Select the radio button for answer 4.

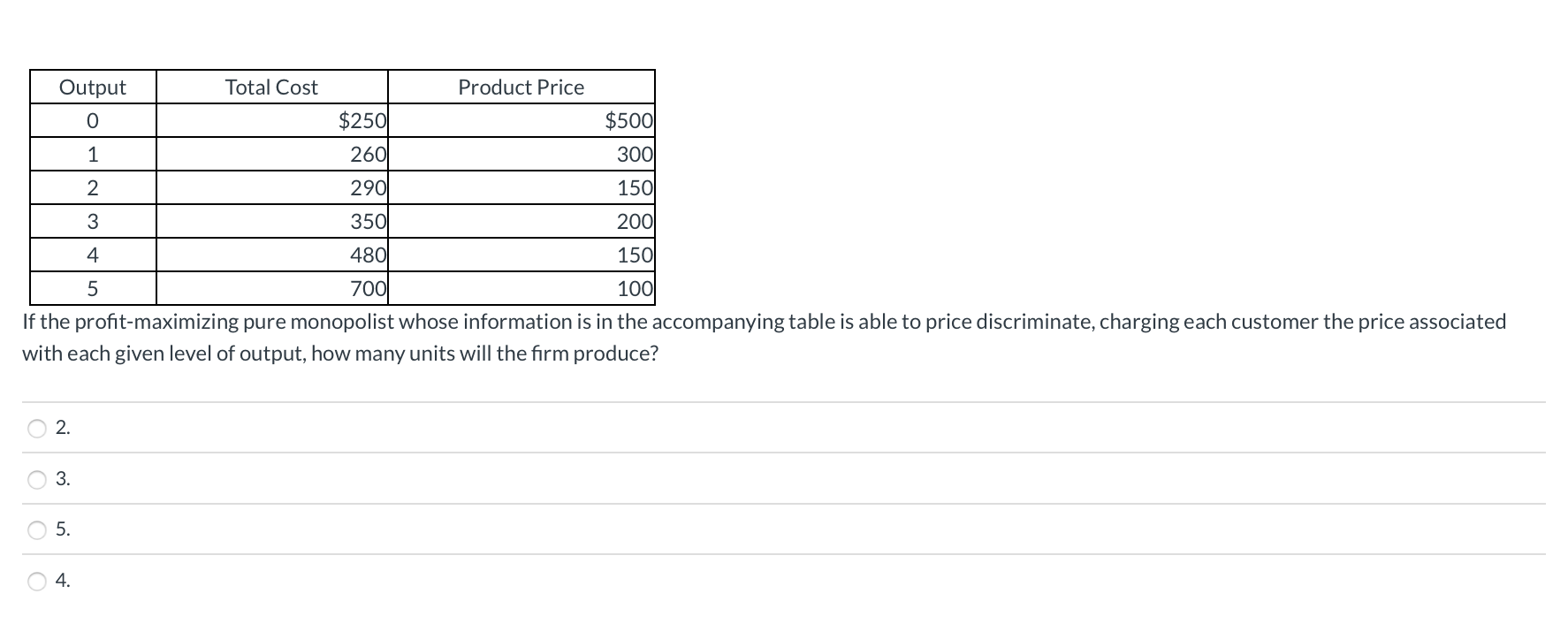pyautogui.click(x=35, y=581)
